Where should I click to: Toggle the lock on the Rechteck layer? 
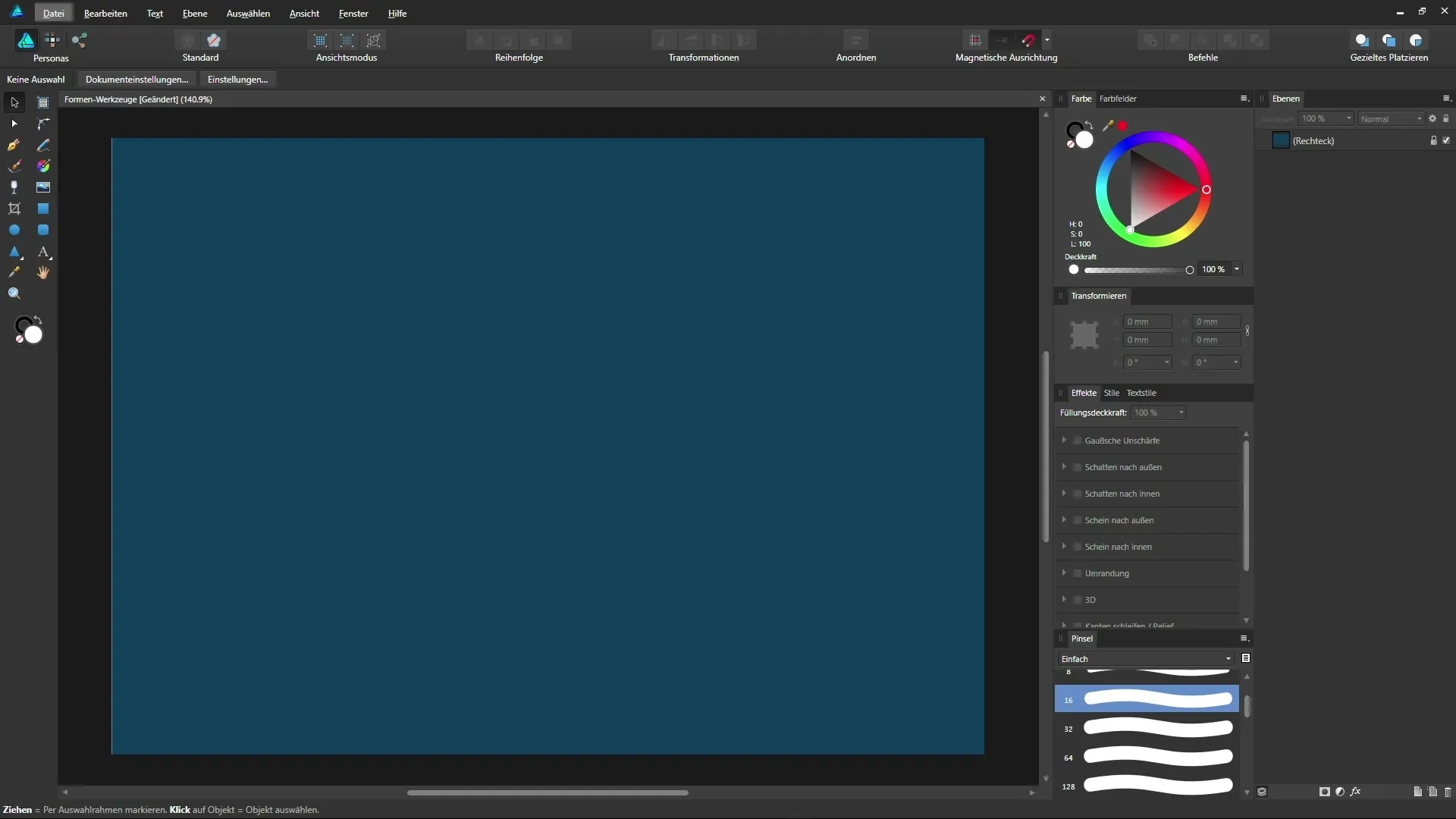(1433, 140)
